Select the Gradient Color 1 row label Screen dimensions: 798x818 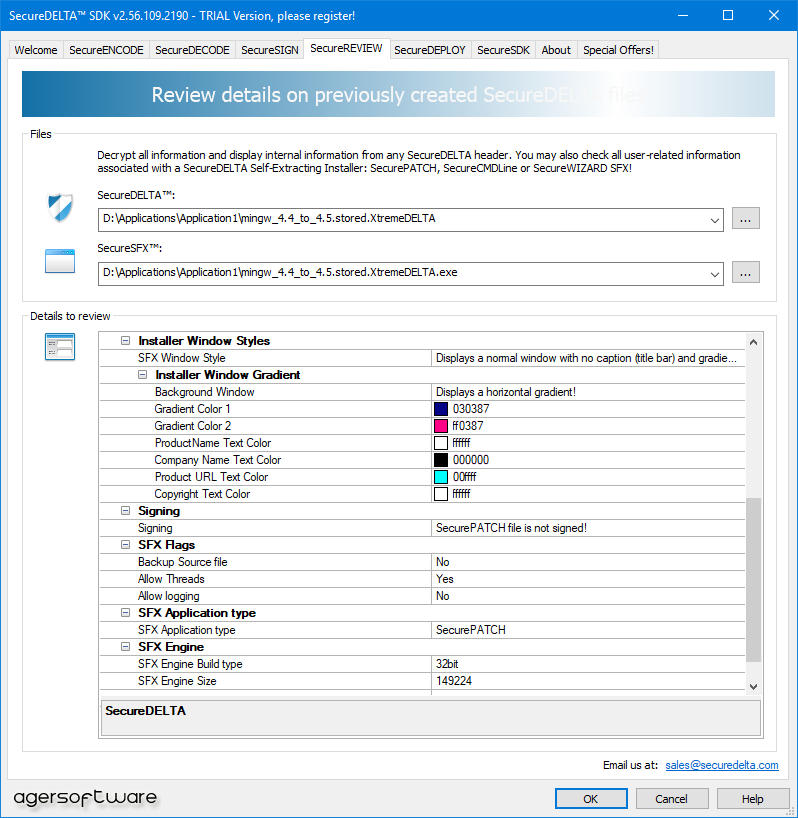coord(192,409)
